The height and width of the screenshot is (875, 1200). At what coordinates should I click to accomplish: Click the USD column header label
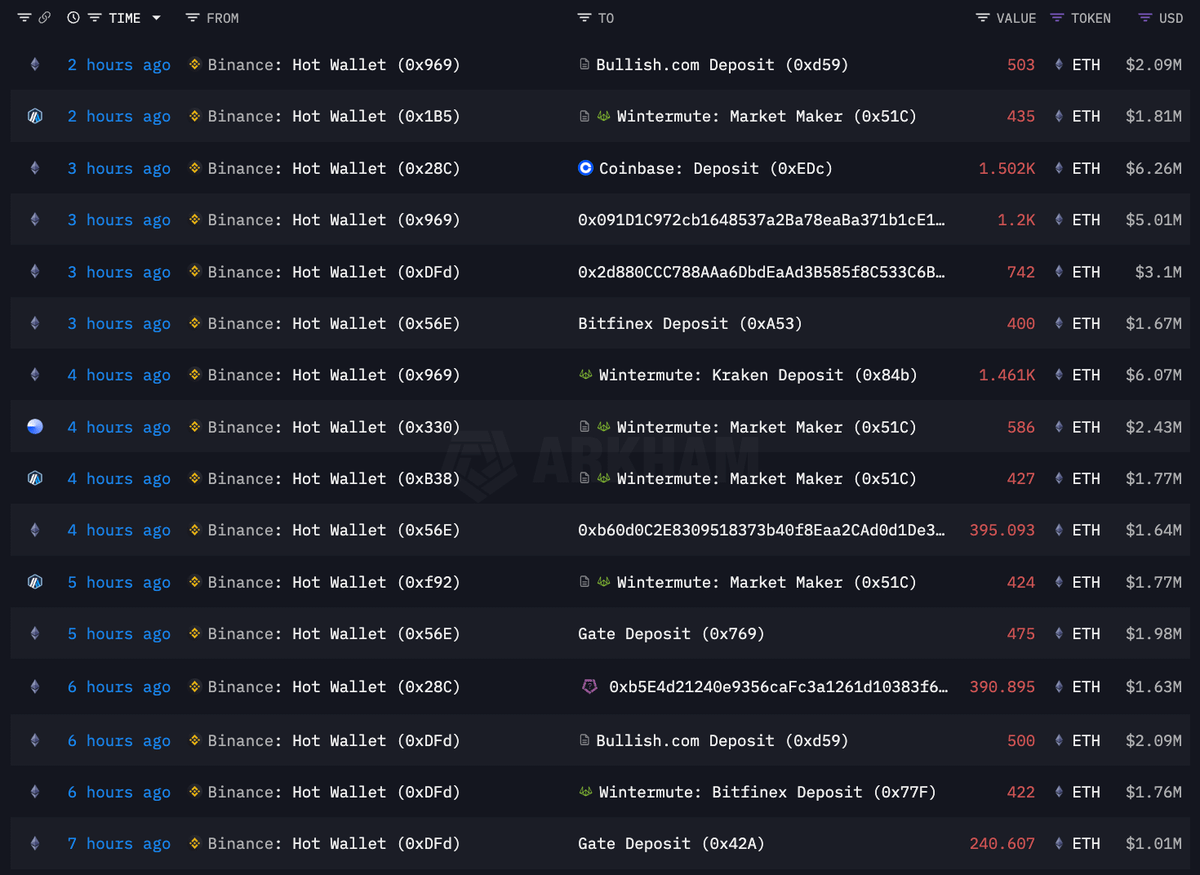point(1171,18)
